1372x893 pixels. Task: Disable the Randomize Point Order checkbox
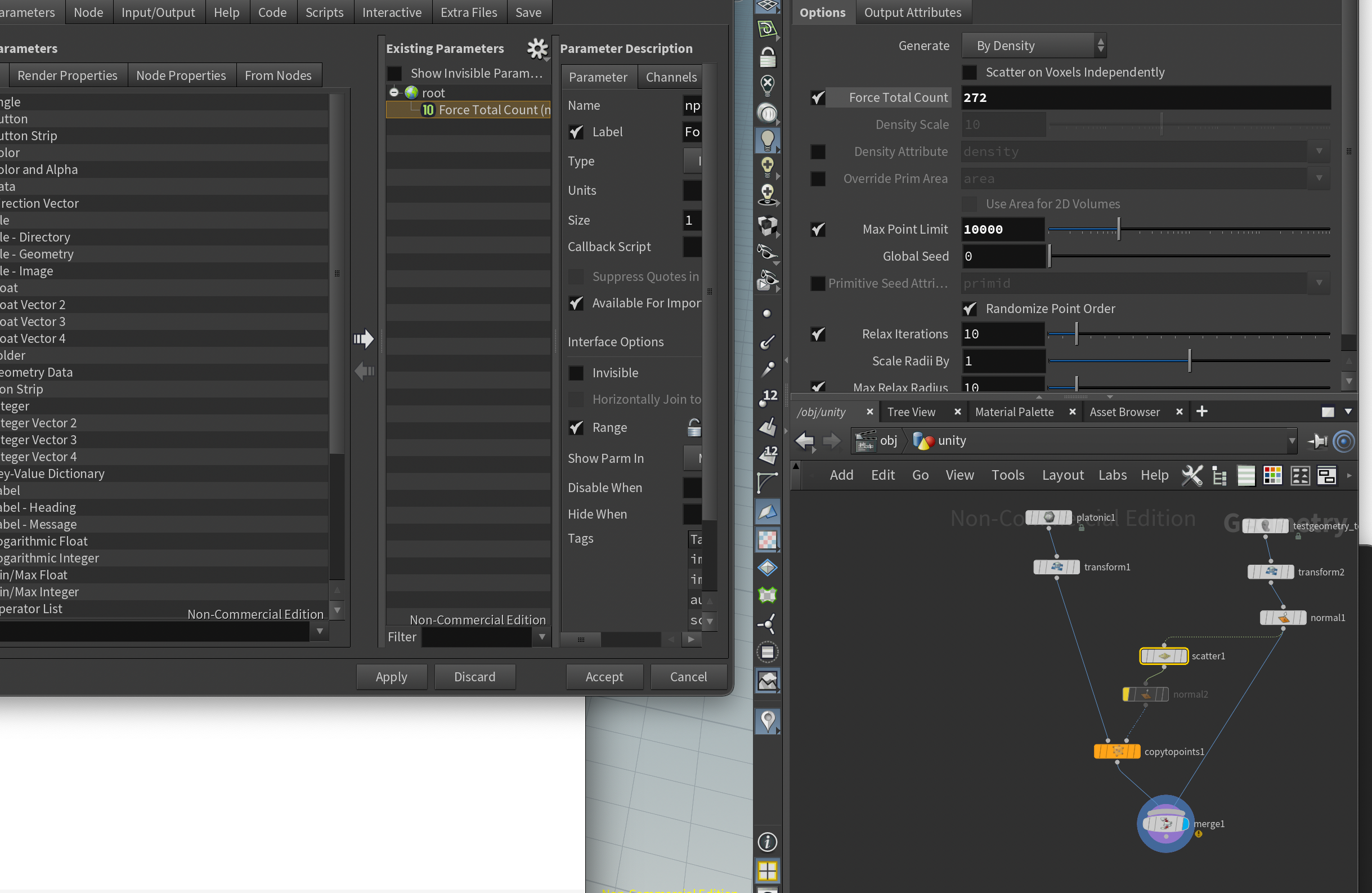[970, 309]
